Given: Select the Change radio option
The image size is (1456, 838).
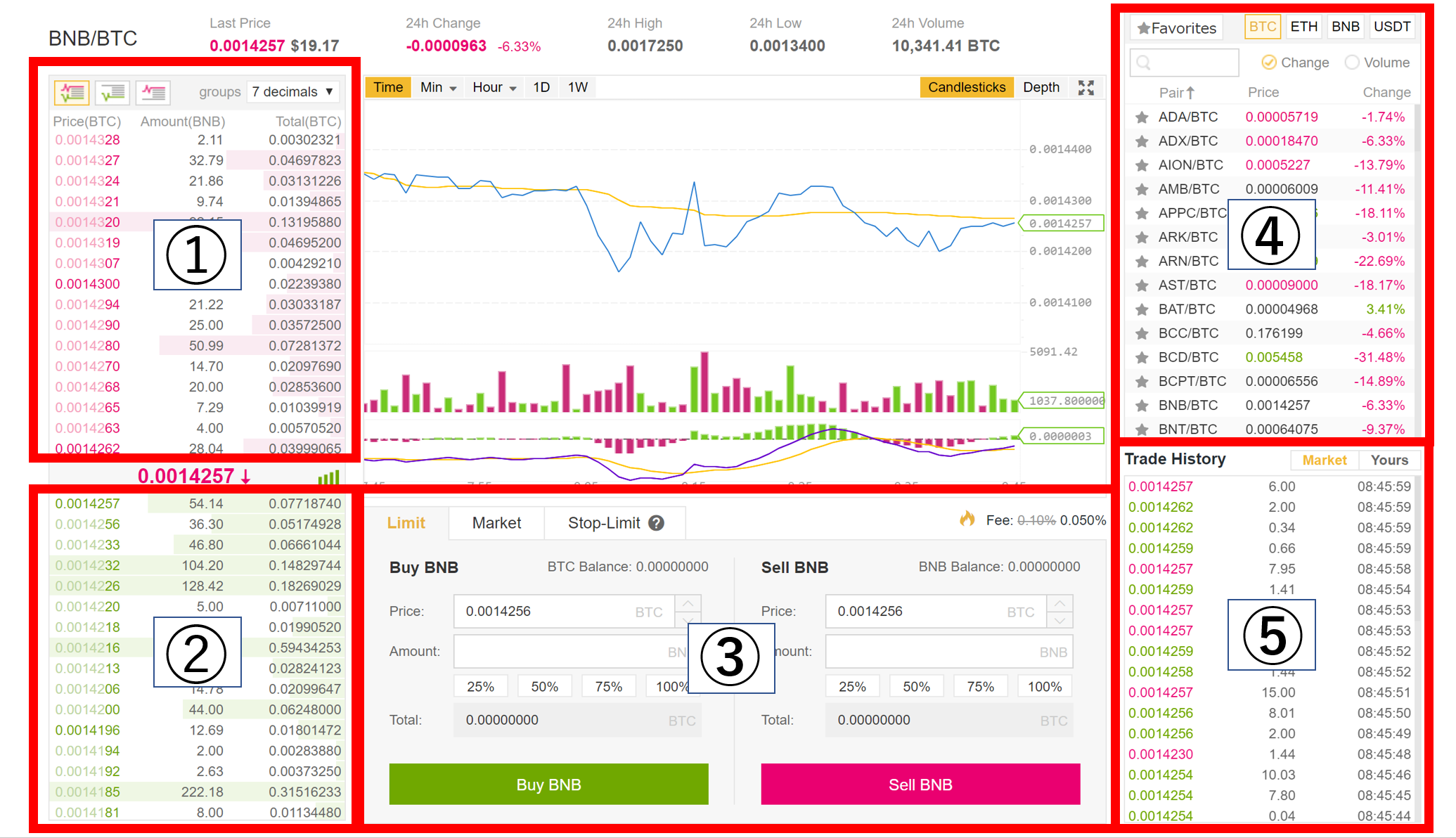Looking at the screenshot, I should (1269, 63).
